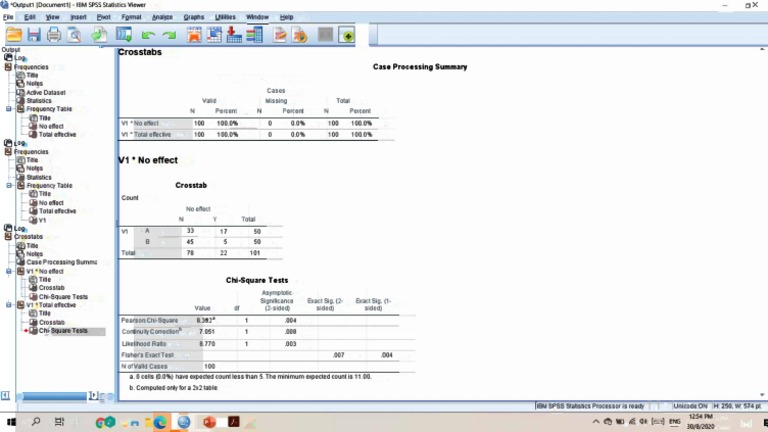The width and height of the screenshot is (768, 432).
Task: Open the Insert menu
Action: 78,17
